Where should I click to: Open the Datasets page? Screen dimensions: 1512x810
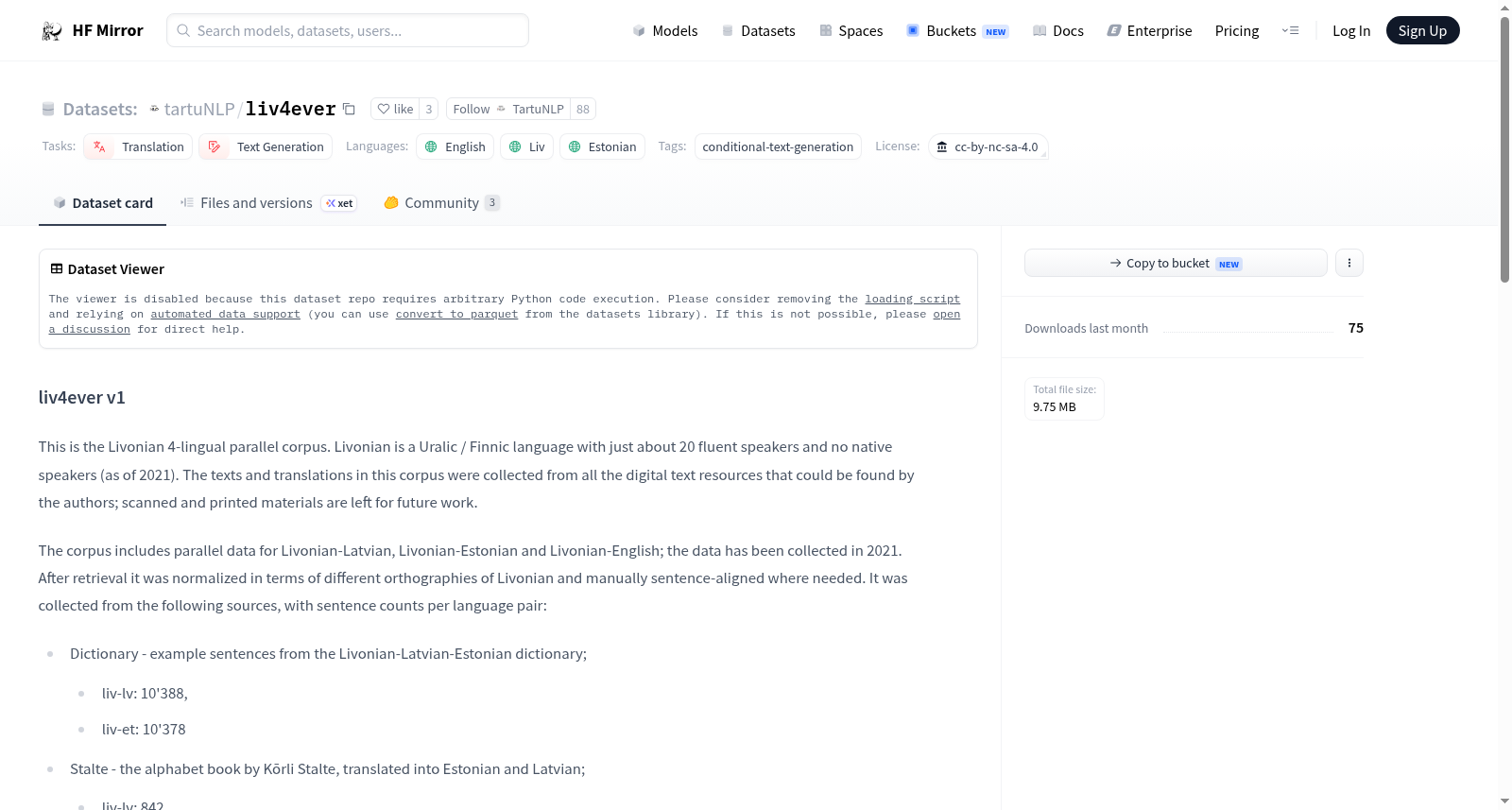(759, 31)
